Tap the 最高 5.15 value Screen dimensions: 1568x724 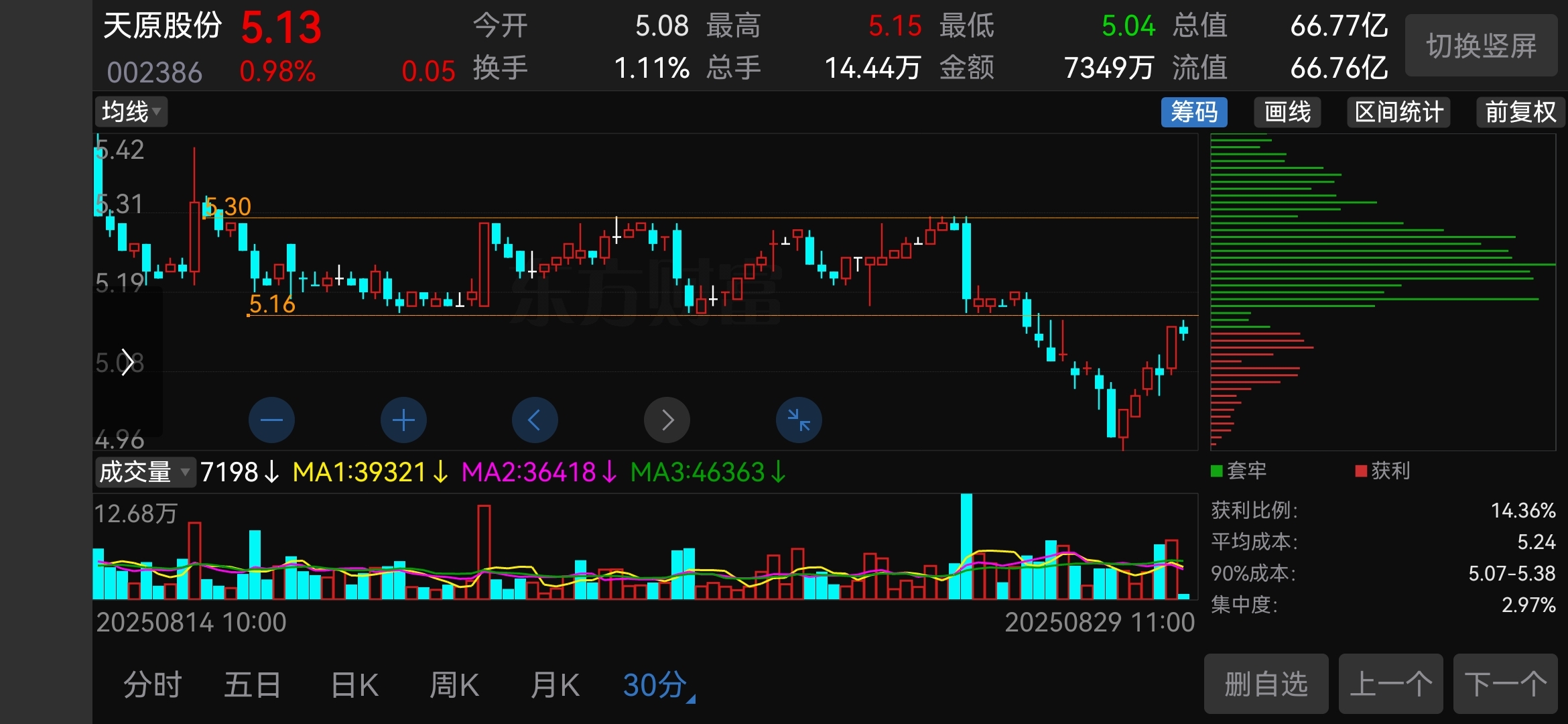(x=895, y=26)
